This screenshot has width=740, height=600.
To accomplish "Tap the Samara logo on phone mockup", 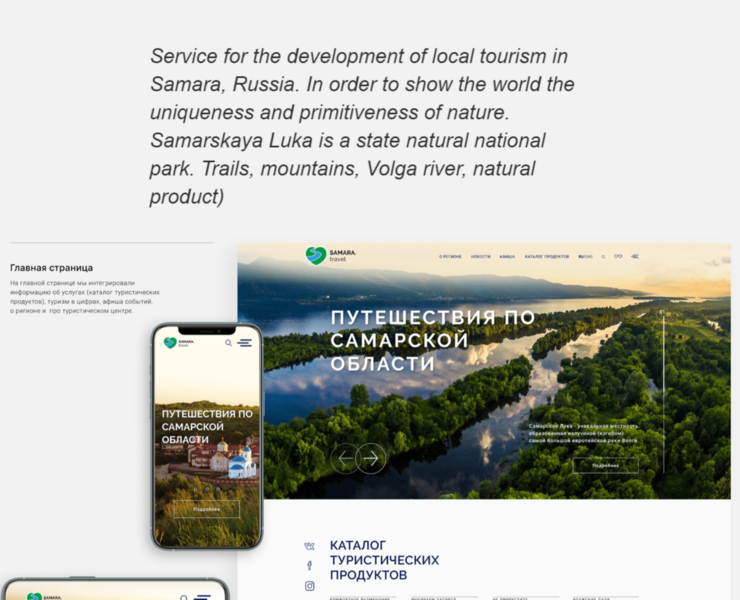I will (x=178, y=343).
